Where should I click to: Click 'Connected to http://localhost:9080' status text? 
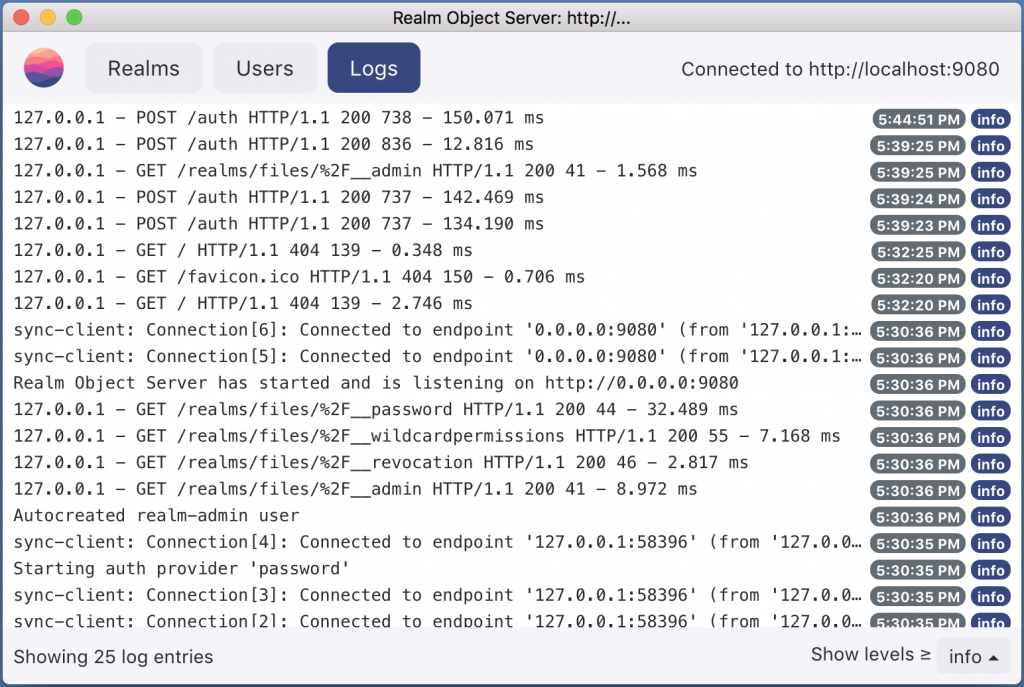point(840,69)
